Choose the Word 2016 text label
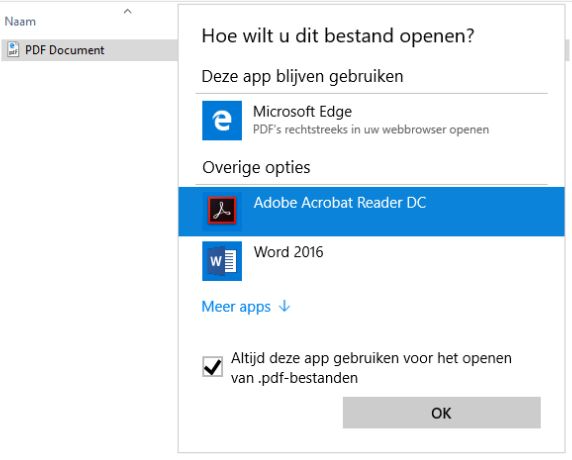Screen dimensions: 572x460 pyautogui.click(x=288, y=252)
